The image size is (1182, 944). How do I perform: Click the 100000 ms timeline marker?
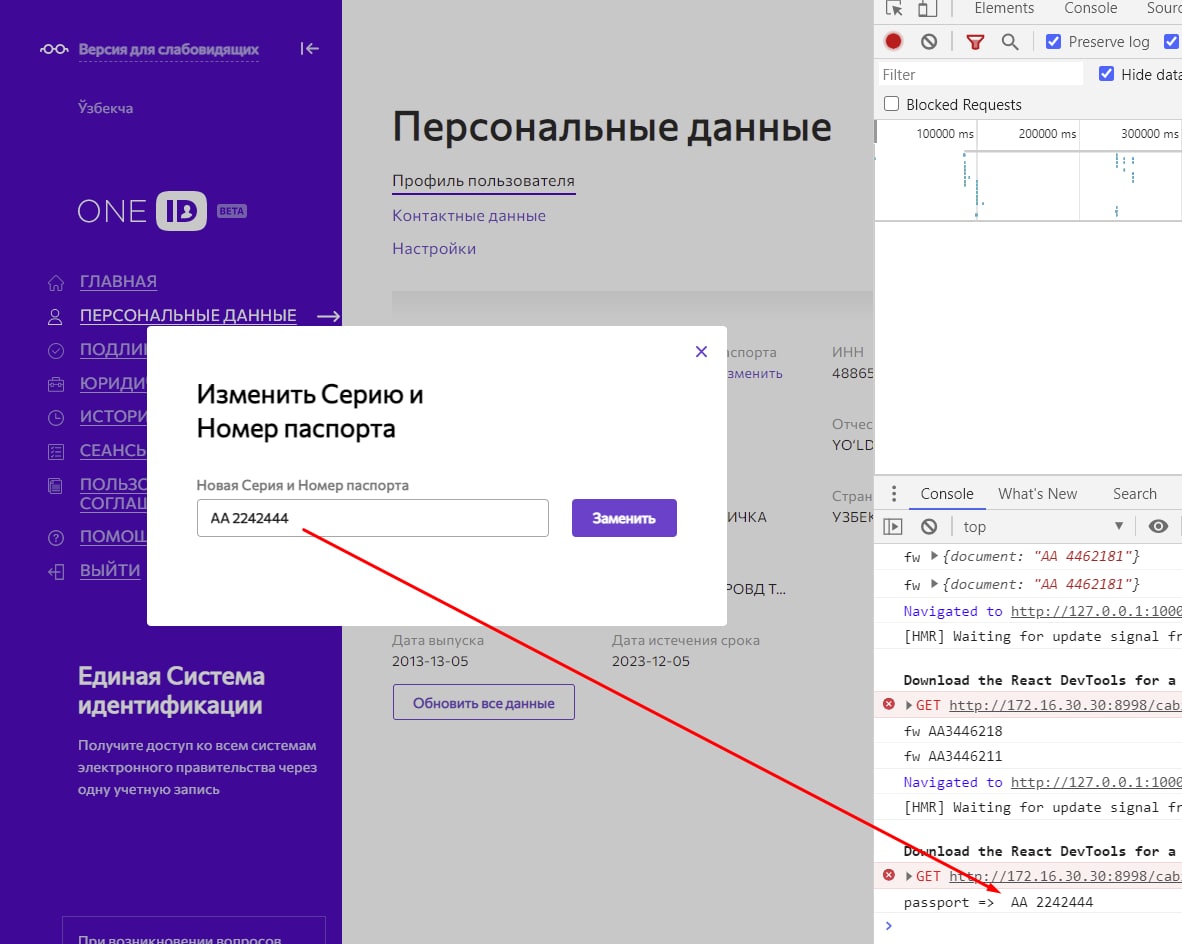click(x=945, y=134)
